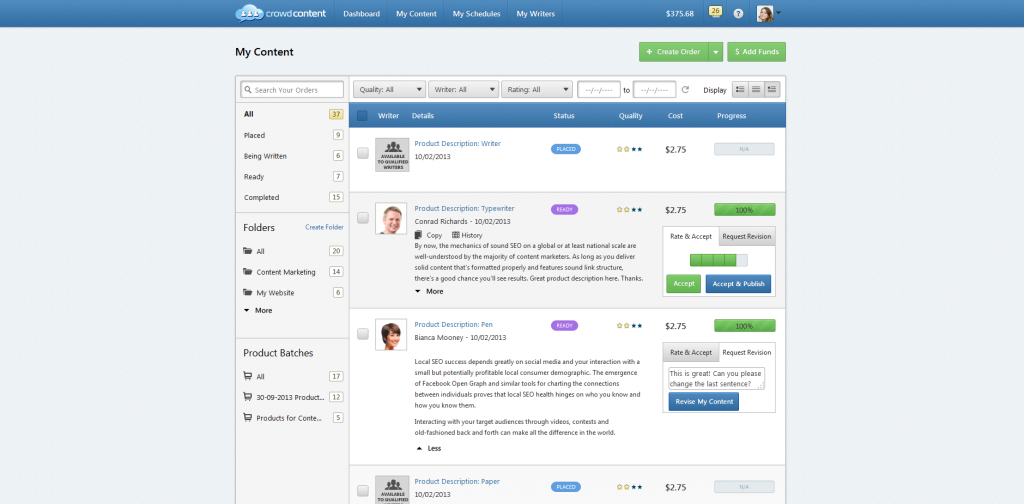
Task: Switch to Request Revision tab for Typewriter
Action: coord(746,236)
